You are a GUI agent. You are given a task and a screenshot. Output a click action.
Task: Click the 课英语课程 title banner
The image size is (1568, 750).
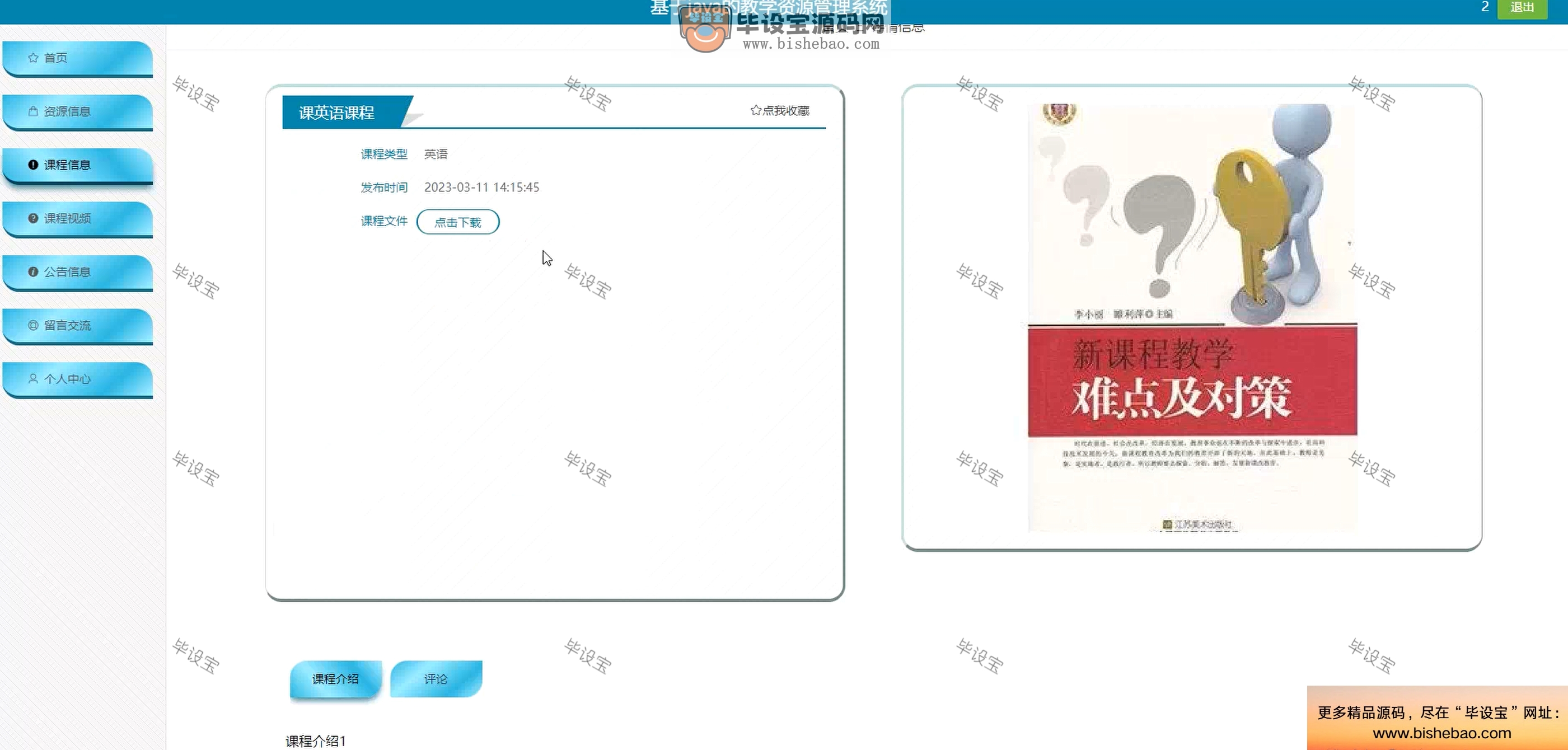[347, 112]
